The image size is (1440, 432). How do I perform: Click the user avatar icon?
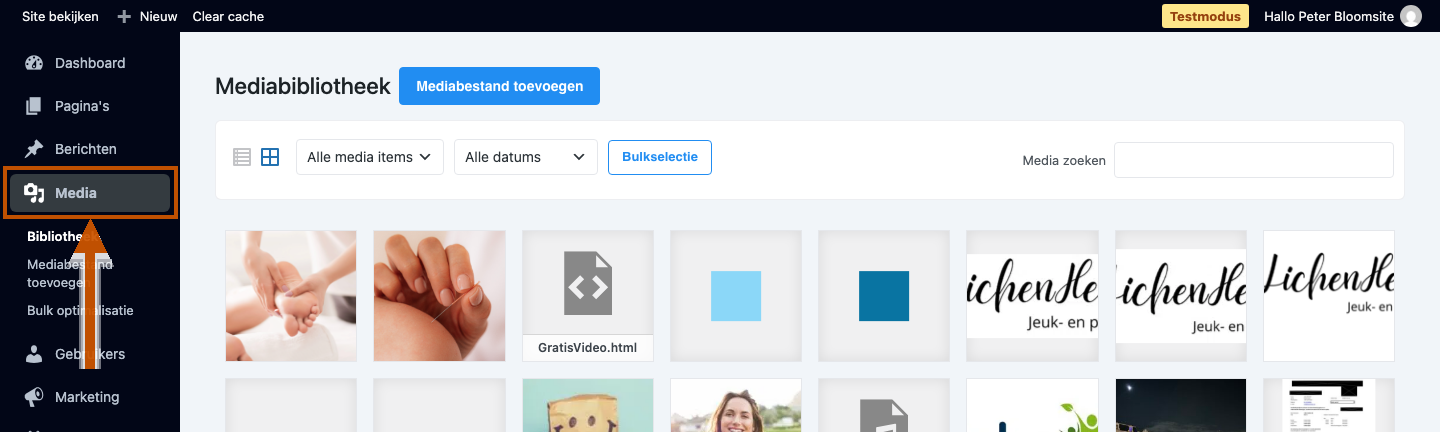(x=1411, y=16)
